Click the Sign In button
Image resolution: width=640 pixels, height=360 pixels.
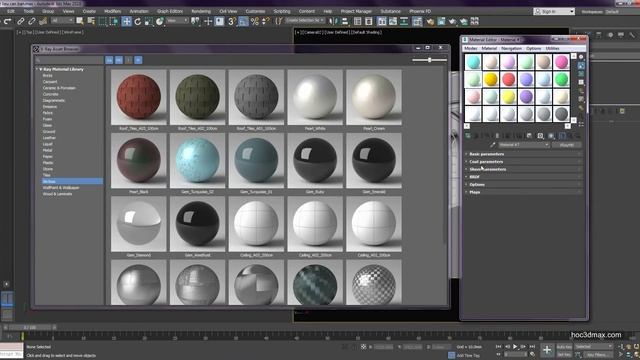554,11
